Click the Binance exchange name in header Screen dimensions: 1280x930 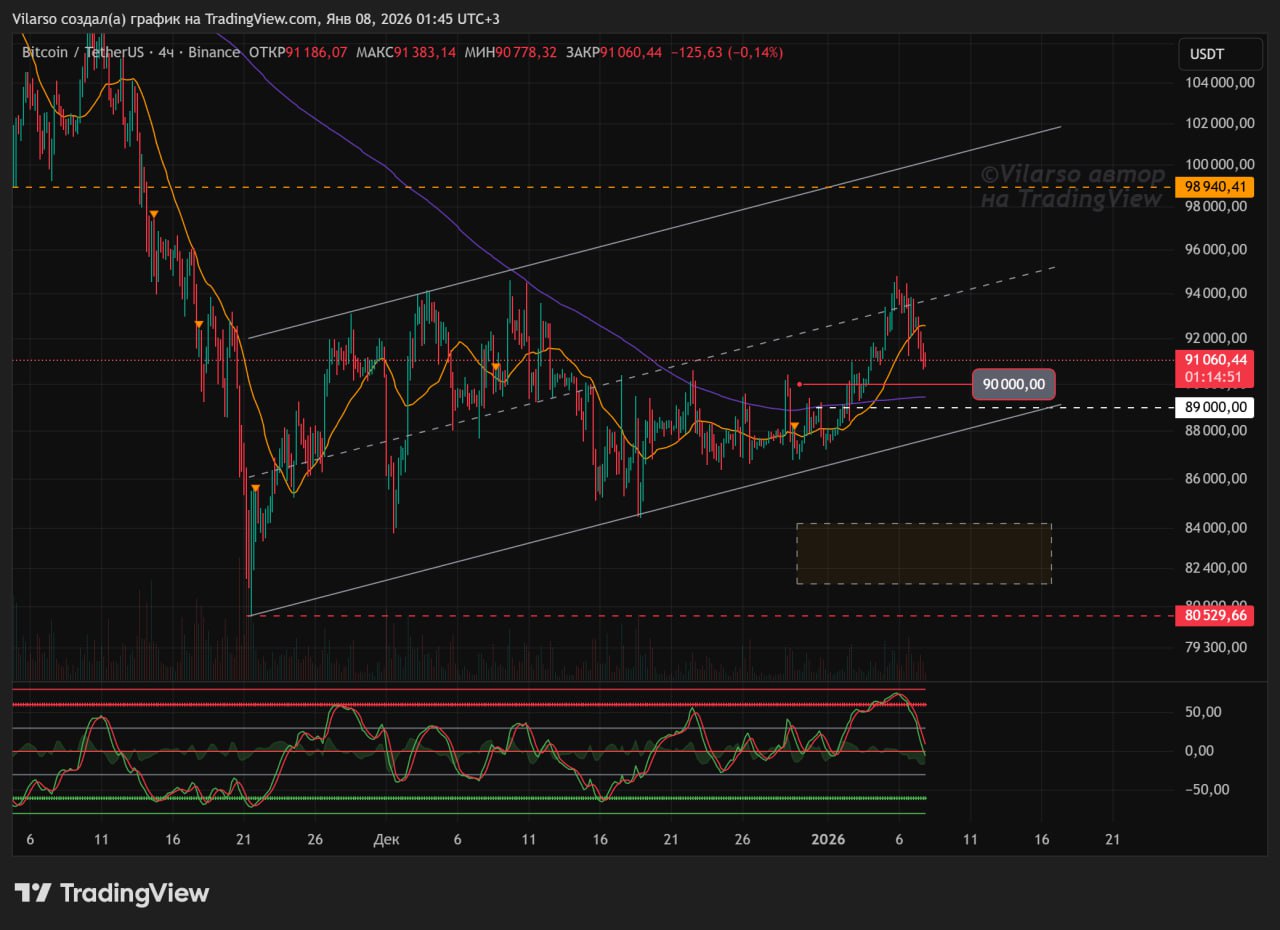pyautogui.click(x=213, y=52)
